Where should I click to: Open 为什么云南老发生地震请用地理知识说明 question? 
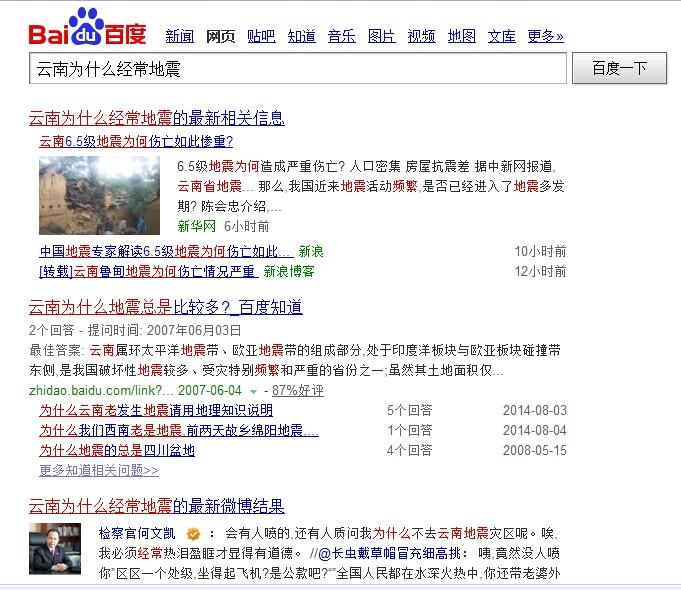156,410
